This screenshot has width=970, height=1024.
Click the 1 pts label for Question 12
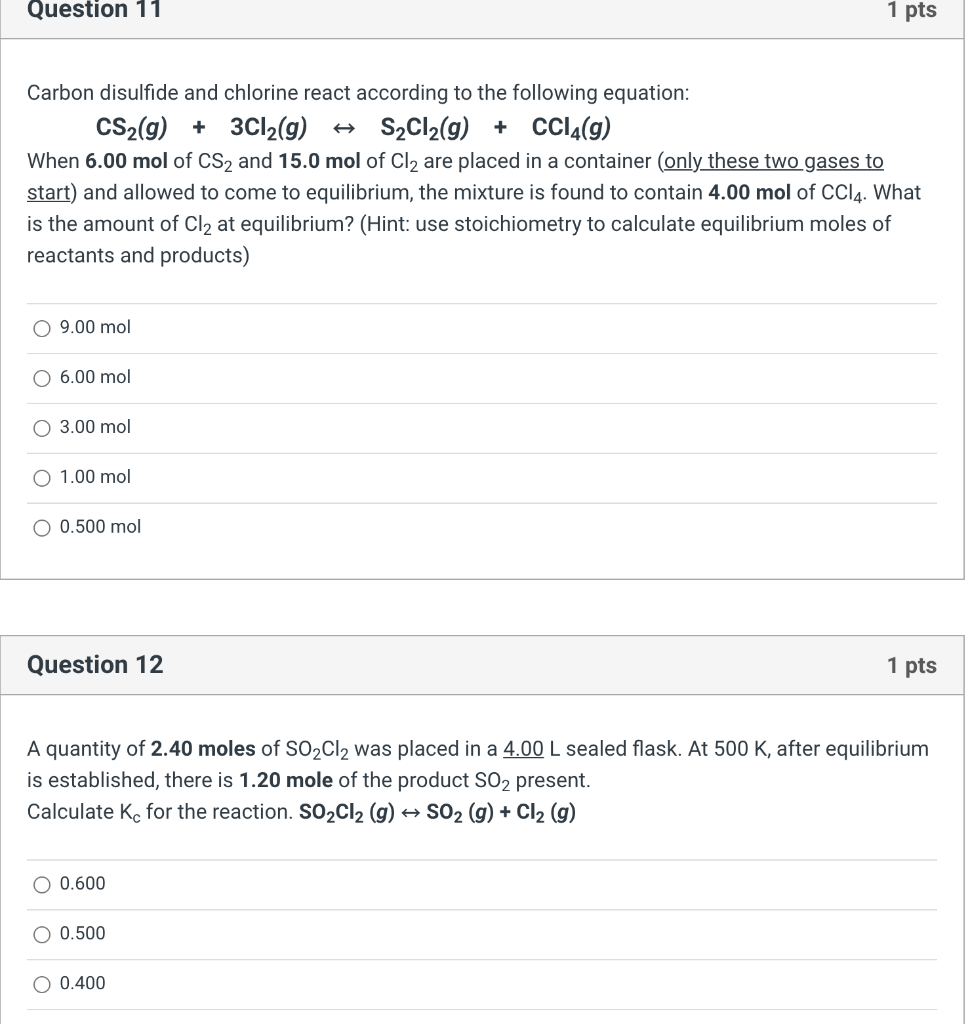[911, 664]
